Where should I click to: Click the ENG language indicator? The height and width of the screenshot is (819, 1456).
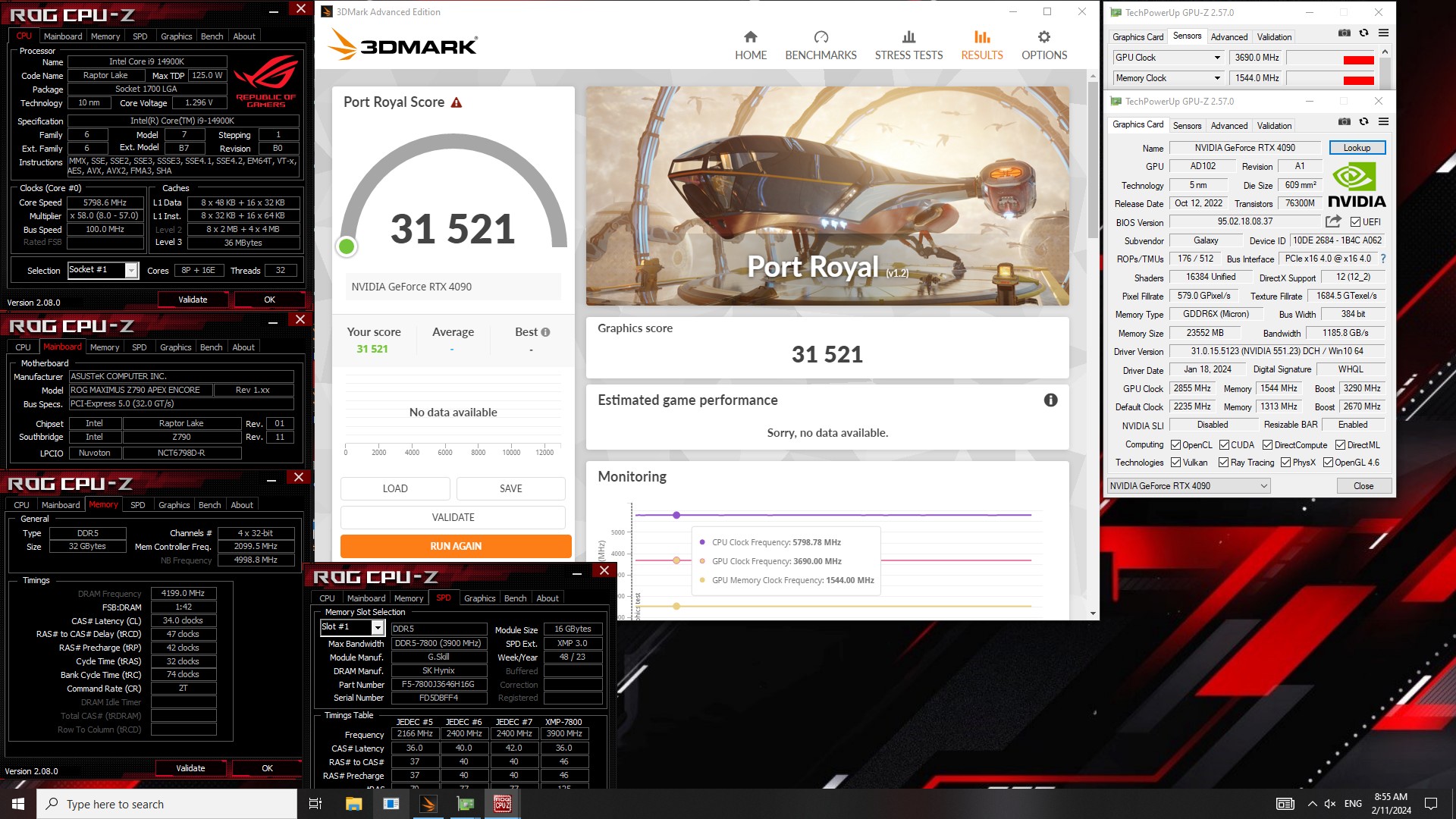[1353, 804]
